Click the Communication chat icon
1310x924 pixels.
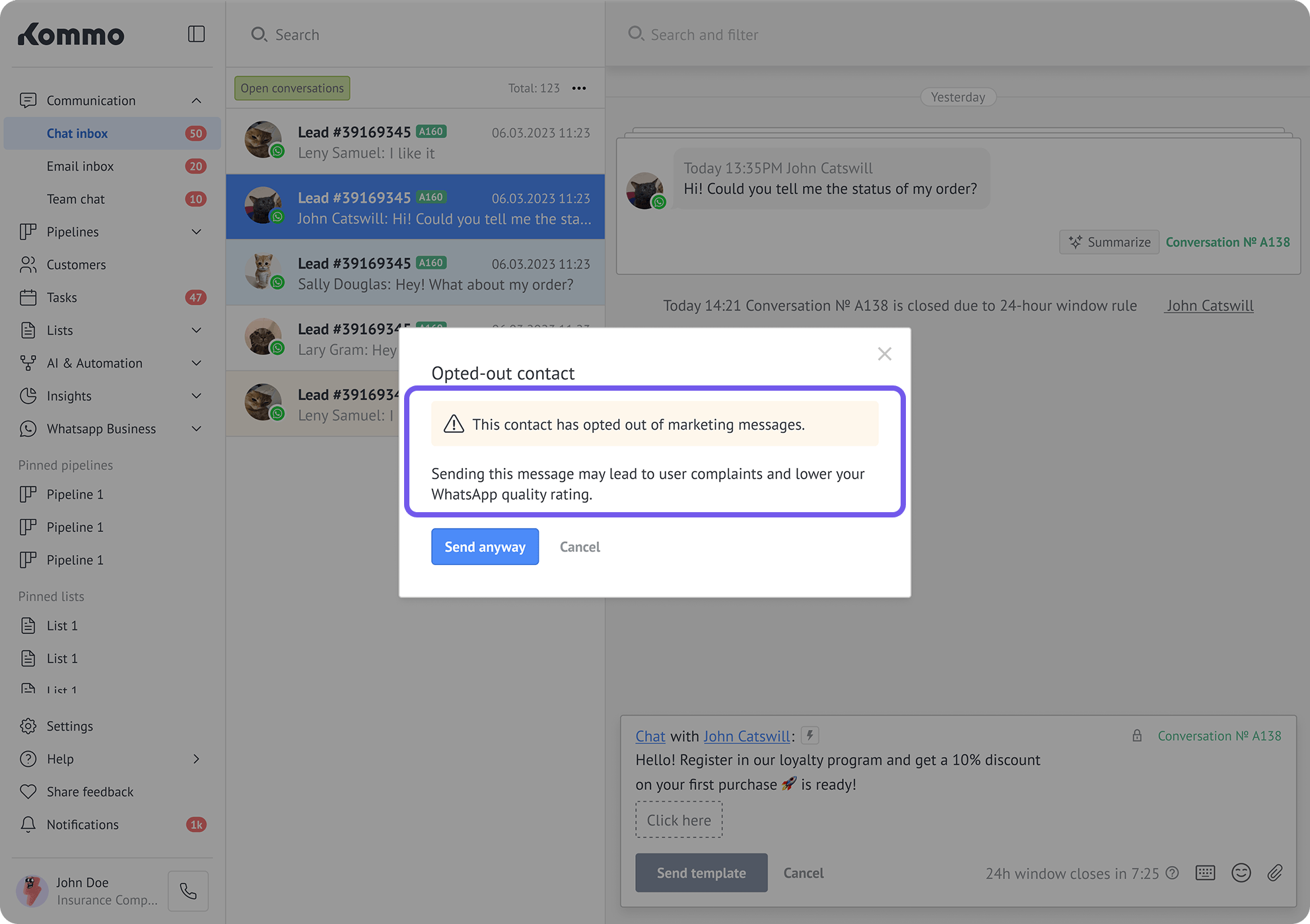pyautogui.click(x=28, y=100)
